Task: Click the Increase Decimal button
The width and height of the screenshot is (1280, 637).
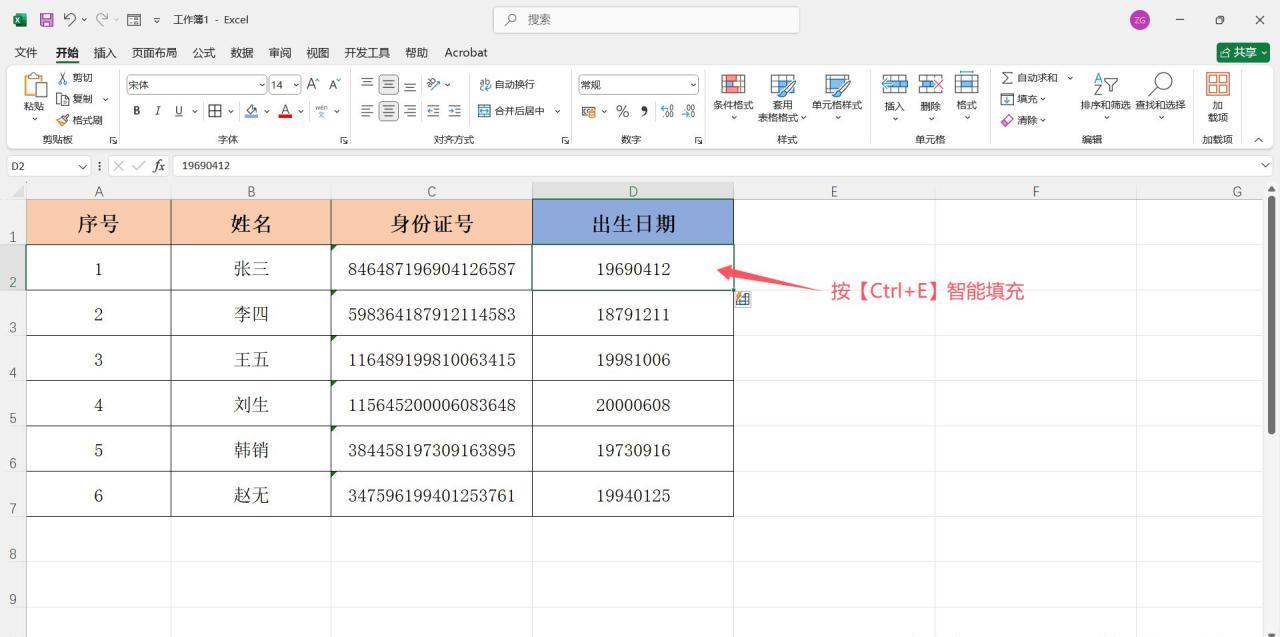Action: click(x=667, y=111)
